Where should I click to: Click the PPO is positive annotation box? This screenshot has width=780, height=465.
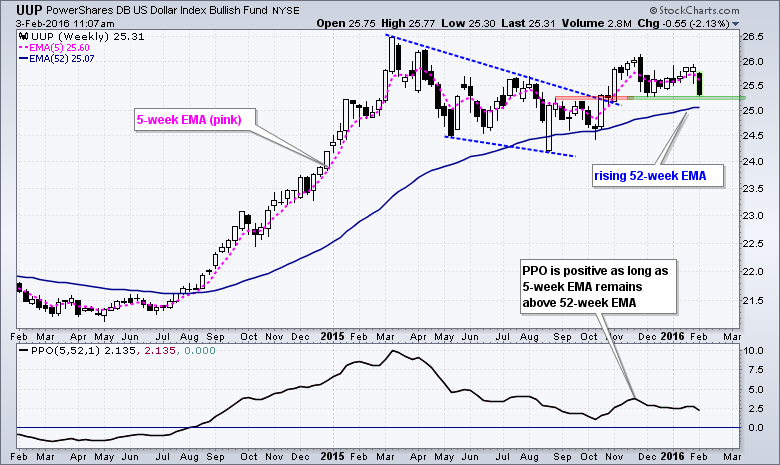pyautogui.click(x=598, y=286)
